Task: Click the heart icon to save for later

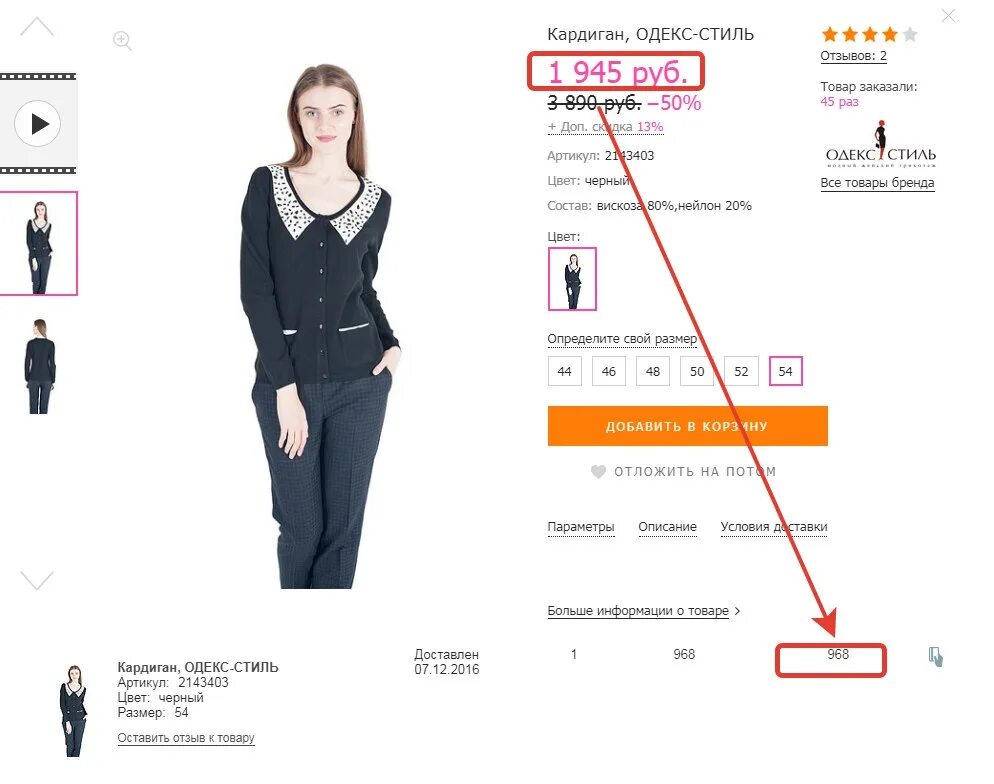Action: click(598, 472)
